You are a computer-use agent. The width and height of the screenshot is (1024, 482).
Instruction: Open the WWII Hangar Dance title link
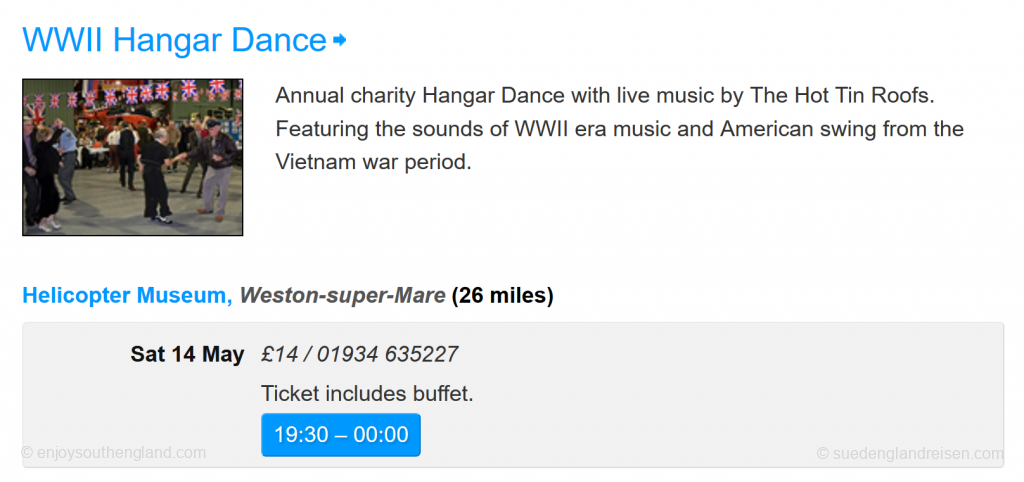174,40
